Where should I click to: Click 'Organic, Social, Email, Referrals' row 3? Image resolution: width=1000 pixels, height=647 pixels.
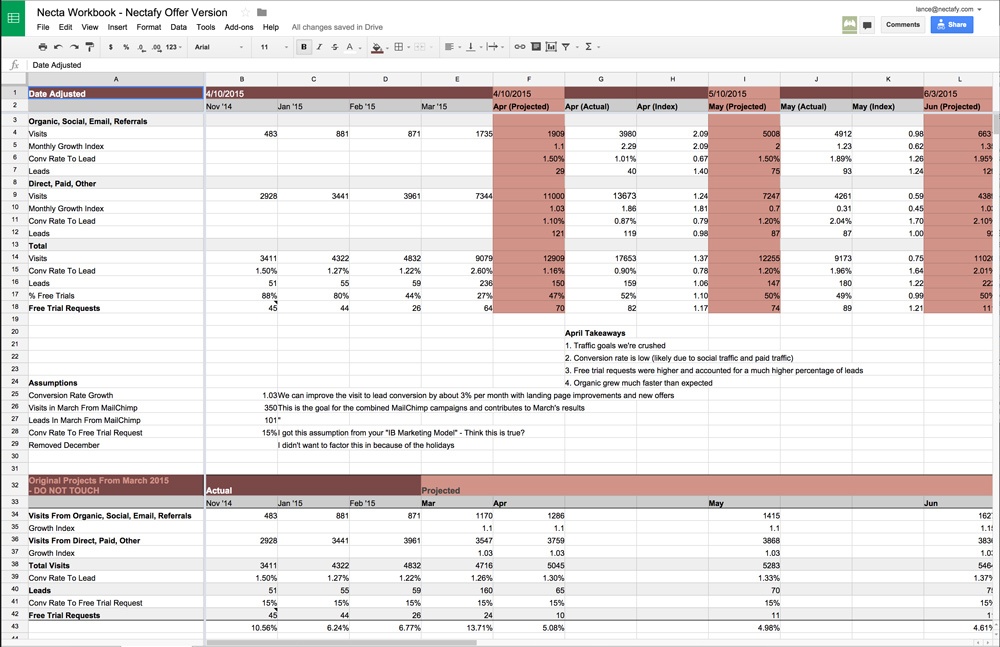click(x=115, y=121)
